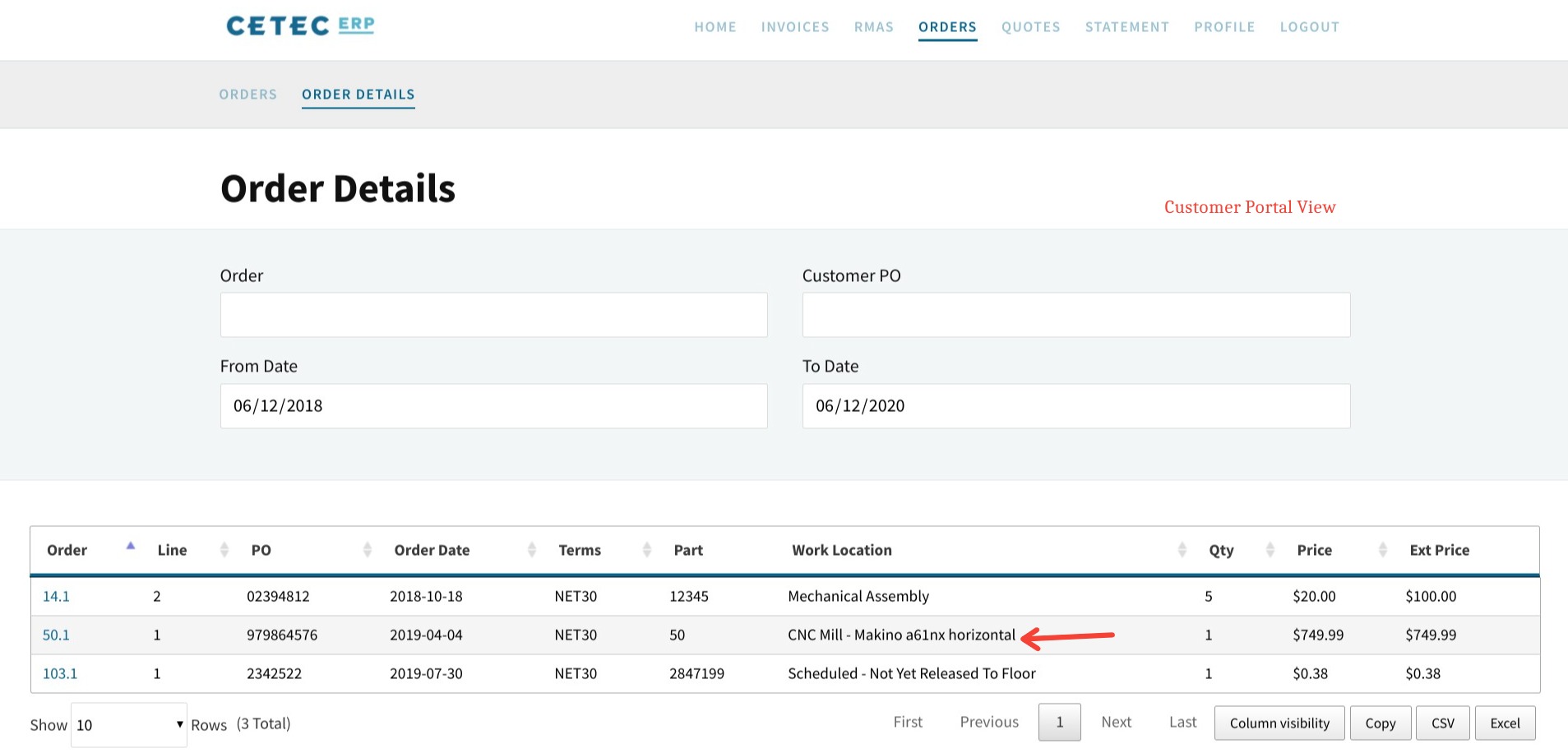Click the Part column header
The width and height of the screenshot is (1568, 753).
coord(688,550)
